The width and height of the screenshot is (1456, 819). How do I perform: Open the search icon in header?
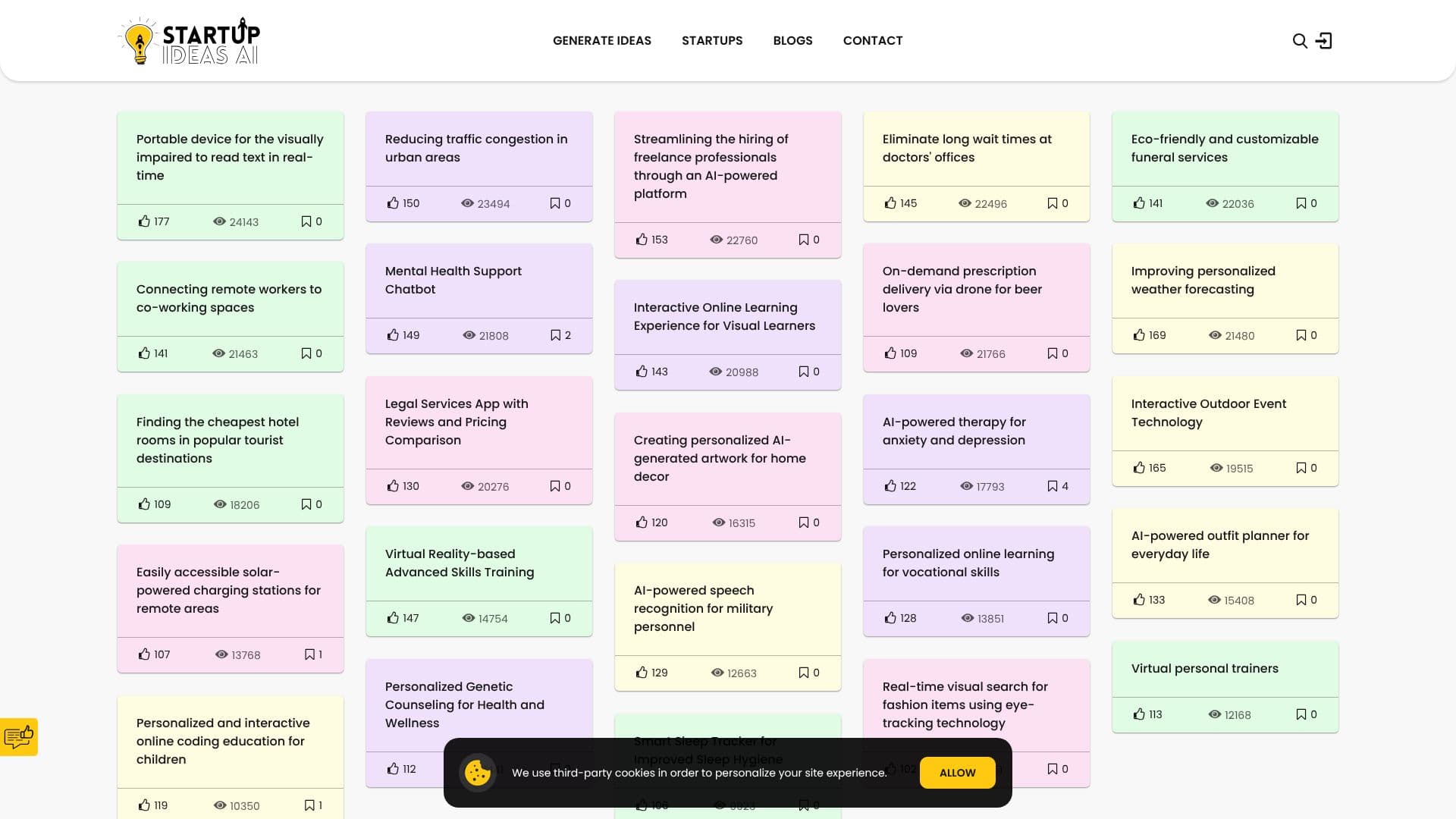pyautogui.click(x=1300, y=41)
